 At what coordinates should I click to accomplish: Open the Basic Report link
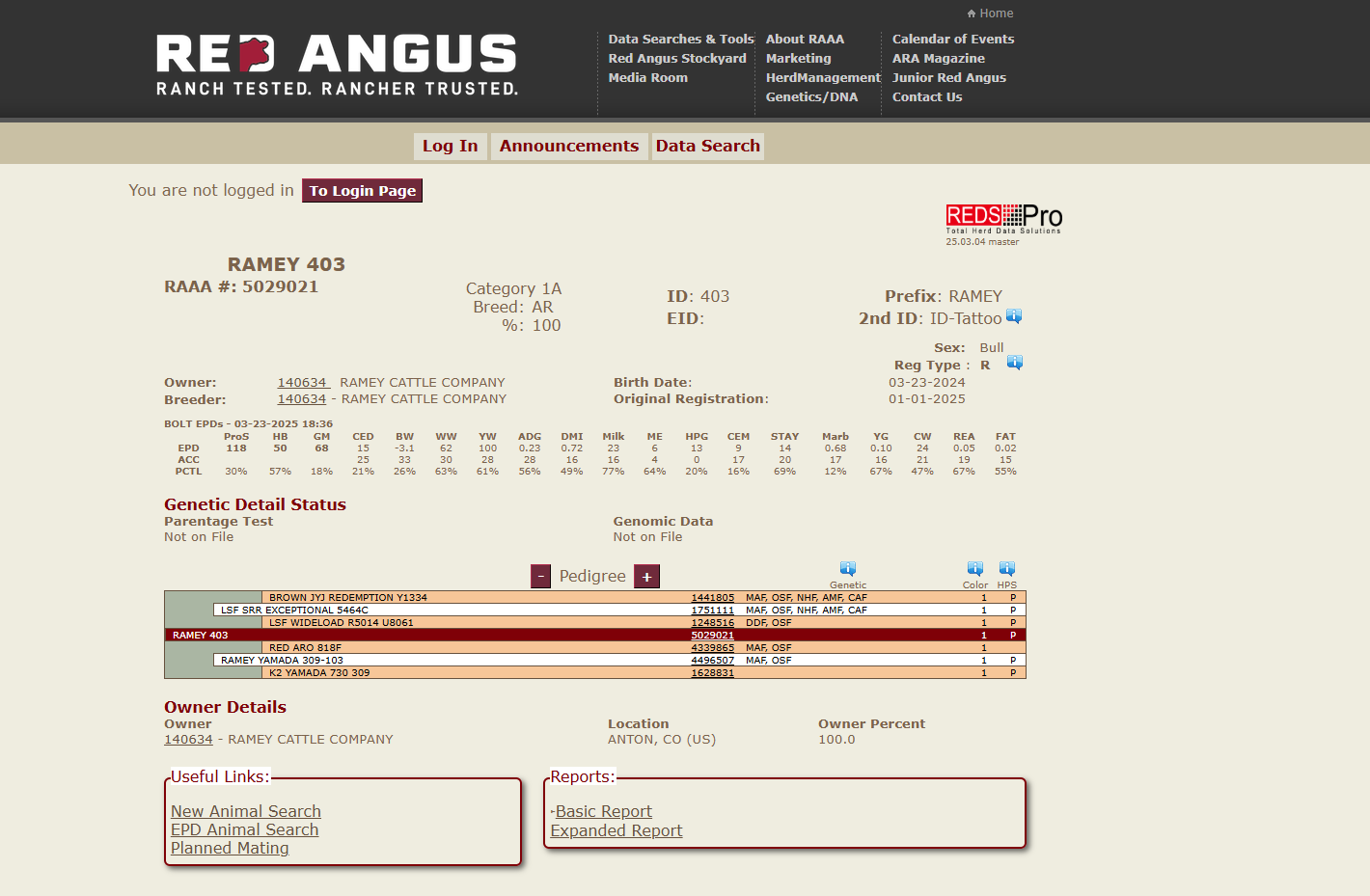pyautogui.click(x=604, y=812)
